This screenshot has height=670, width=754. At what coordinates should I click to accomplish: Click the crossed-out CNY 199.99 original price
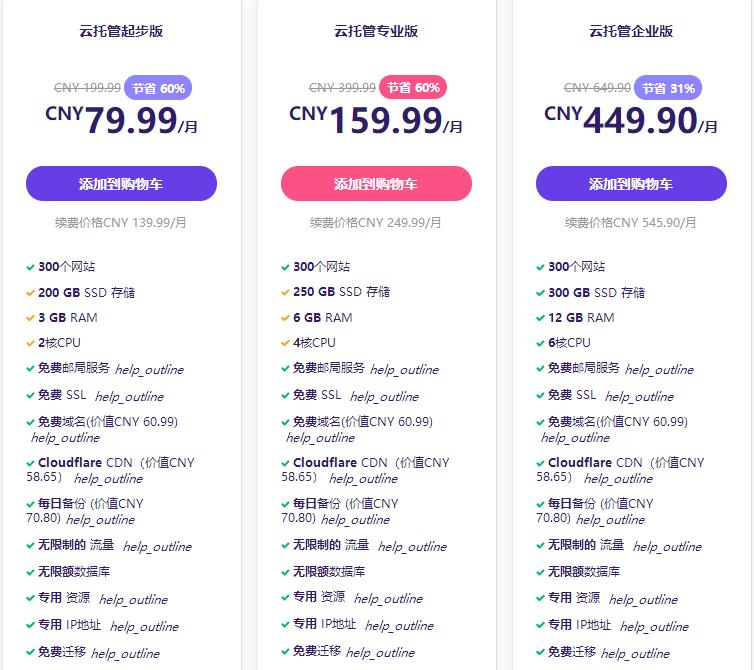[88, 88]
